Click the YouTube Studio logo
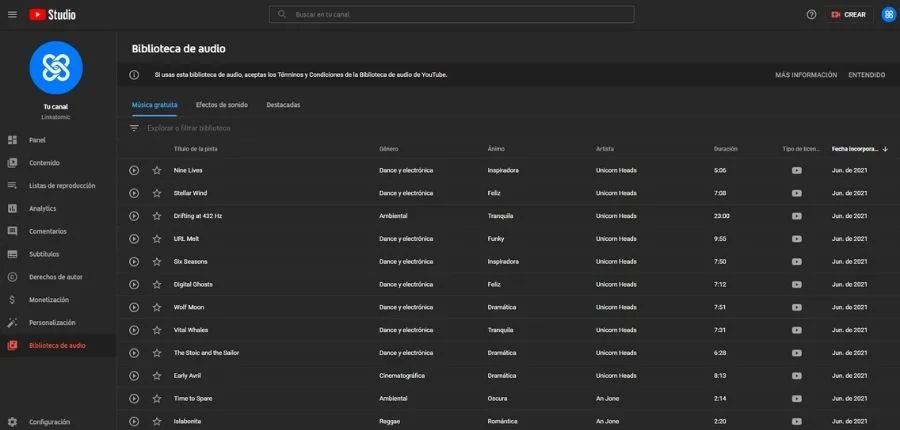The width and height of the screenshot is (900, 430). [52, 15]
